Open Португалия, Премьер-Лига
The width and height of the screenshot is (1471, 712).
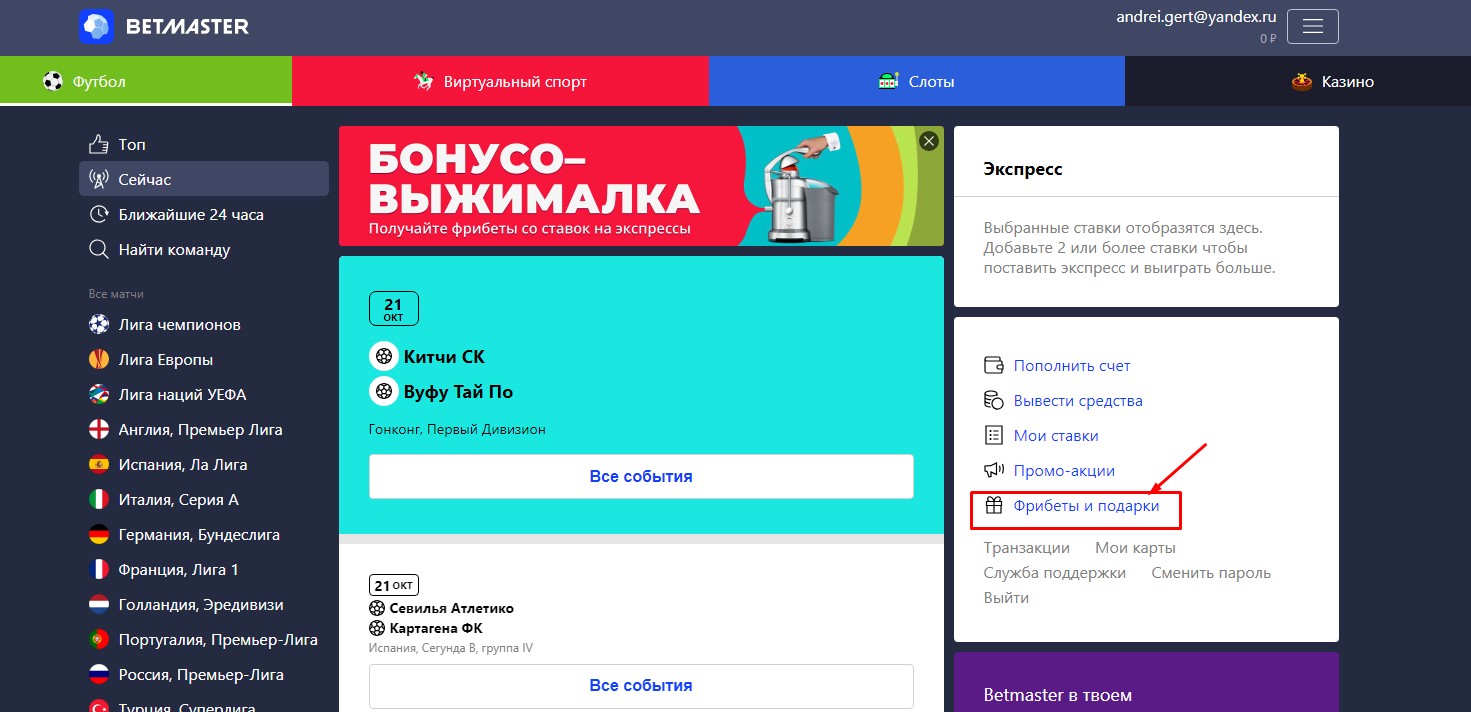204,640
